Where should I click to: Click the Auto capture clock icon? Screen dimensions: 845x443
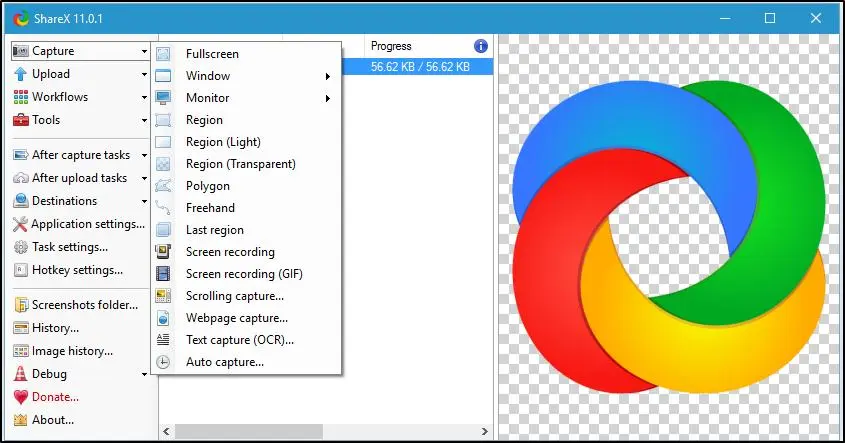click(163, 362)
